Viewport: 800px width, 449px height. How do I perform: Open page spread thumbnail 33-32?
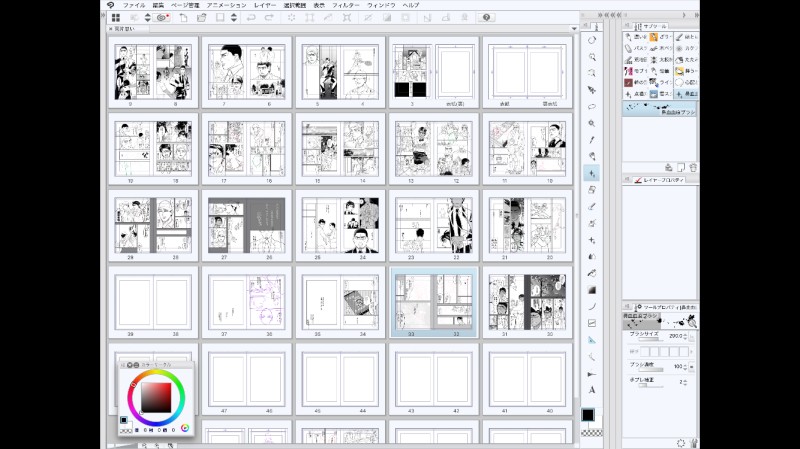[x=434, y=302]
